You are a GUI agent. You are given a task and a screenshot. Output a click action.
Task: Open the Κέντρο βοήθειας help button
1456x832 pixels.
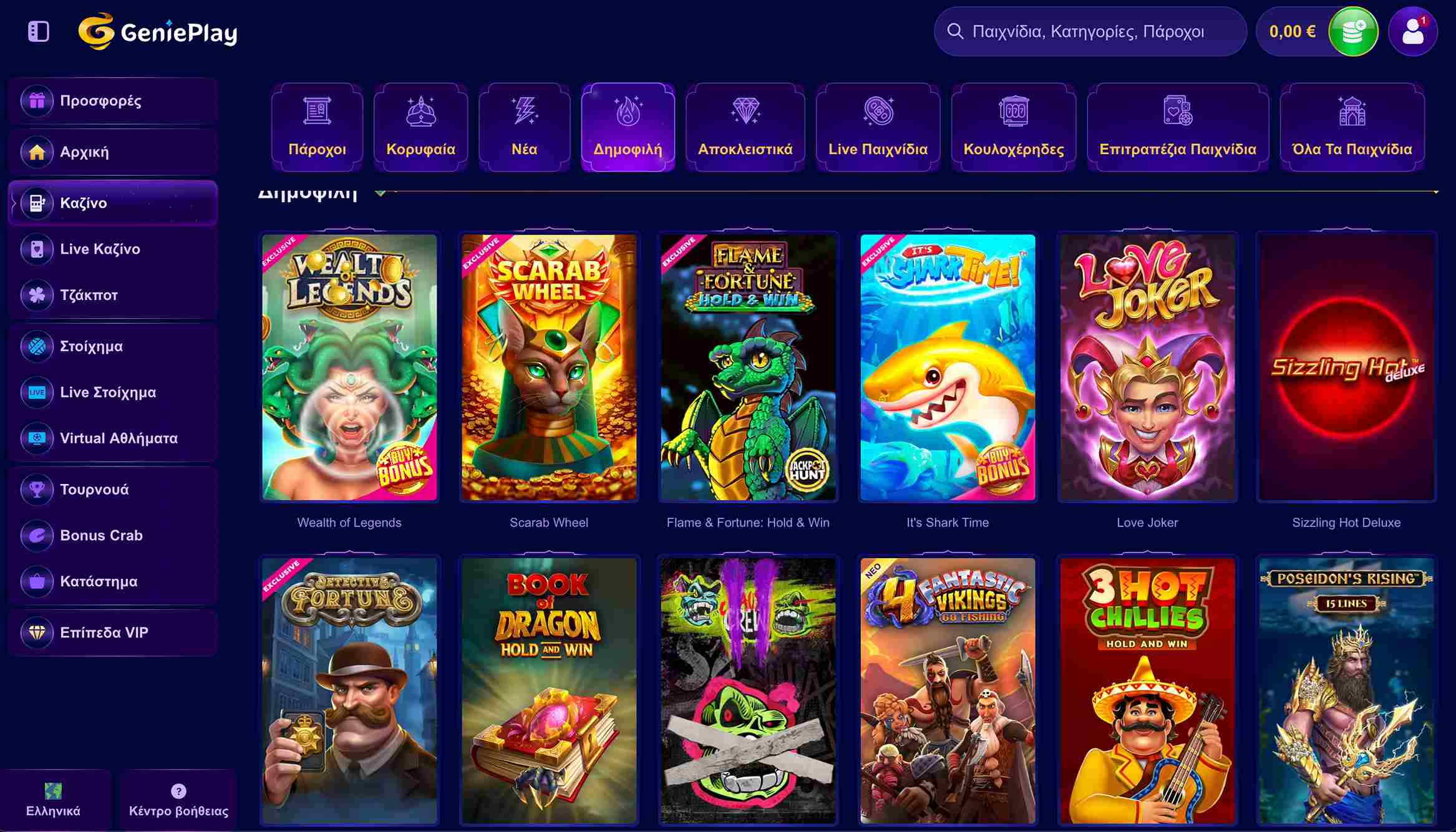(x=178, y=801)
